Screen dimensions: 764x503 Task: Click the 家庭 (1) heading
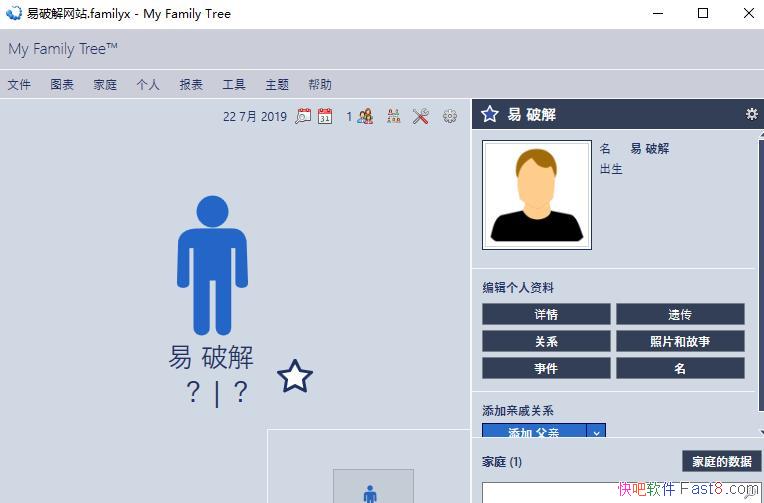(502, 462)
